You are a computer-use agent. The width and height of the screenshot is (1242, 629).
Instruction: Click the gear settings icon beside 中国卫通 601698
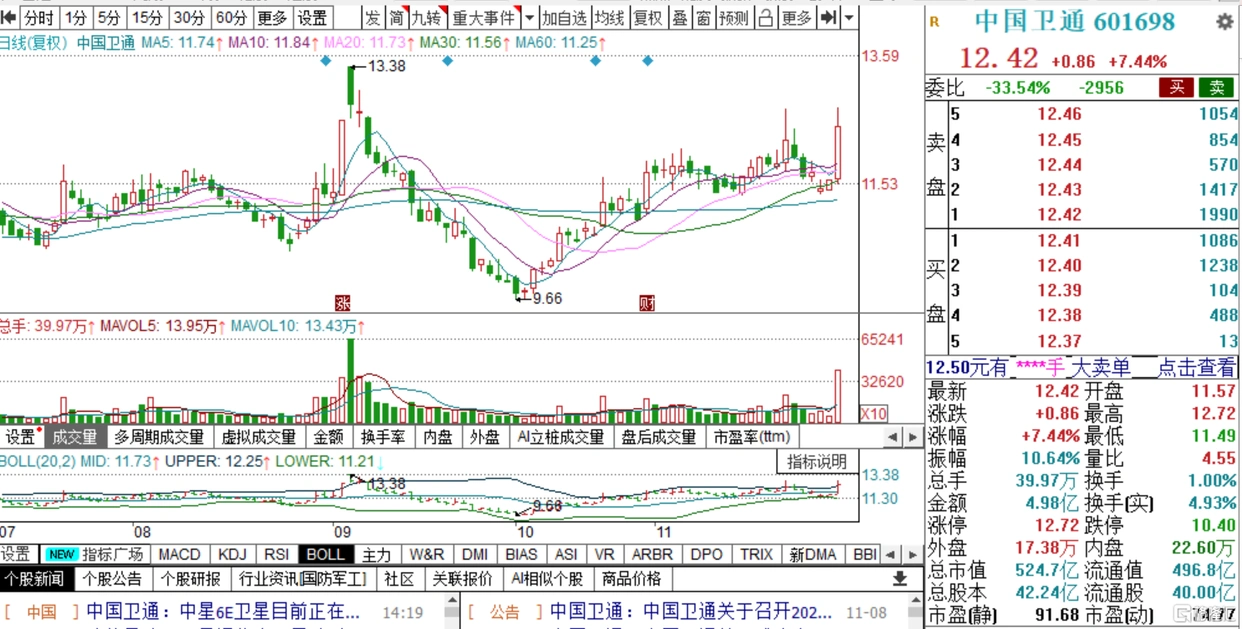pyautogui.click(x=1224, y=22)
